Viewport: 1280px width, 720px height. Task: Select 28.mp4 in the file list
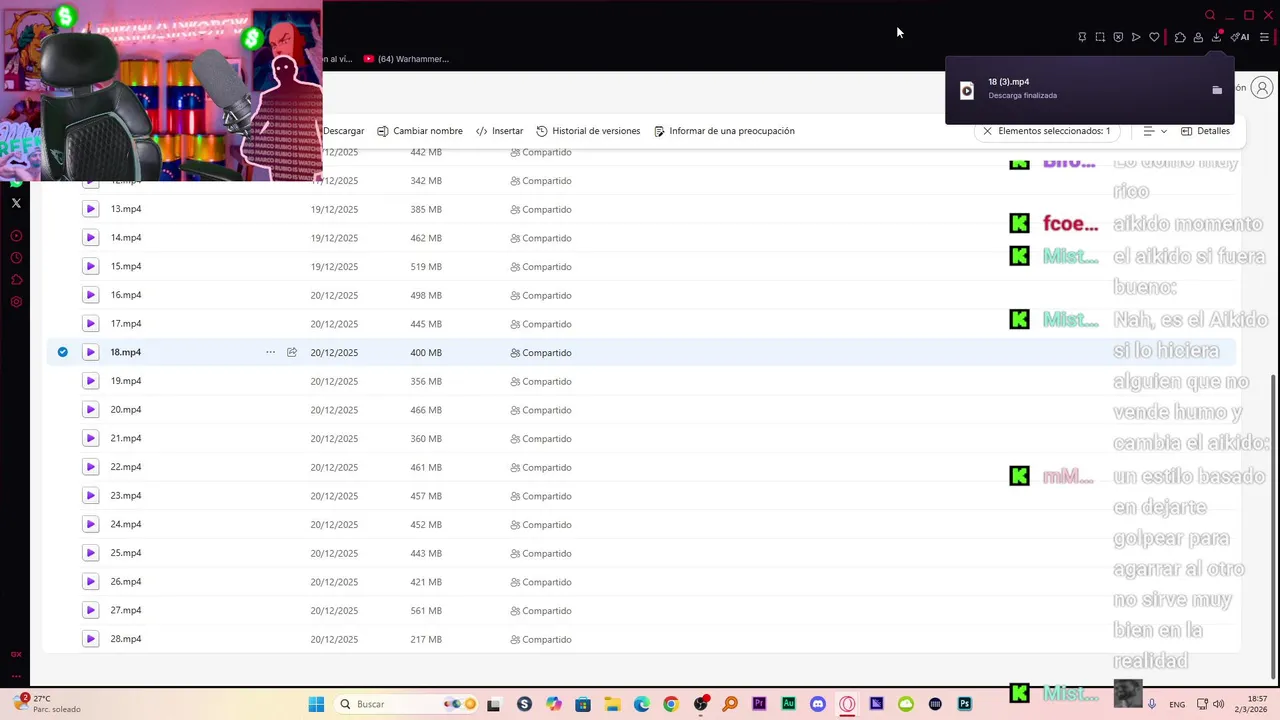(126, 639)
